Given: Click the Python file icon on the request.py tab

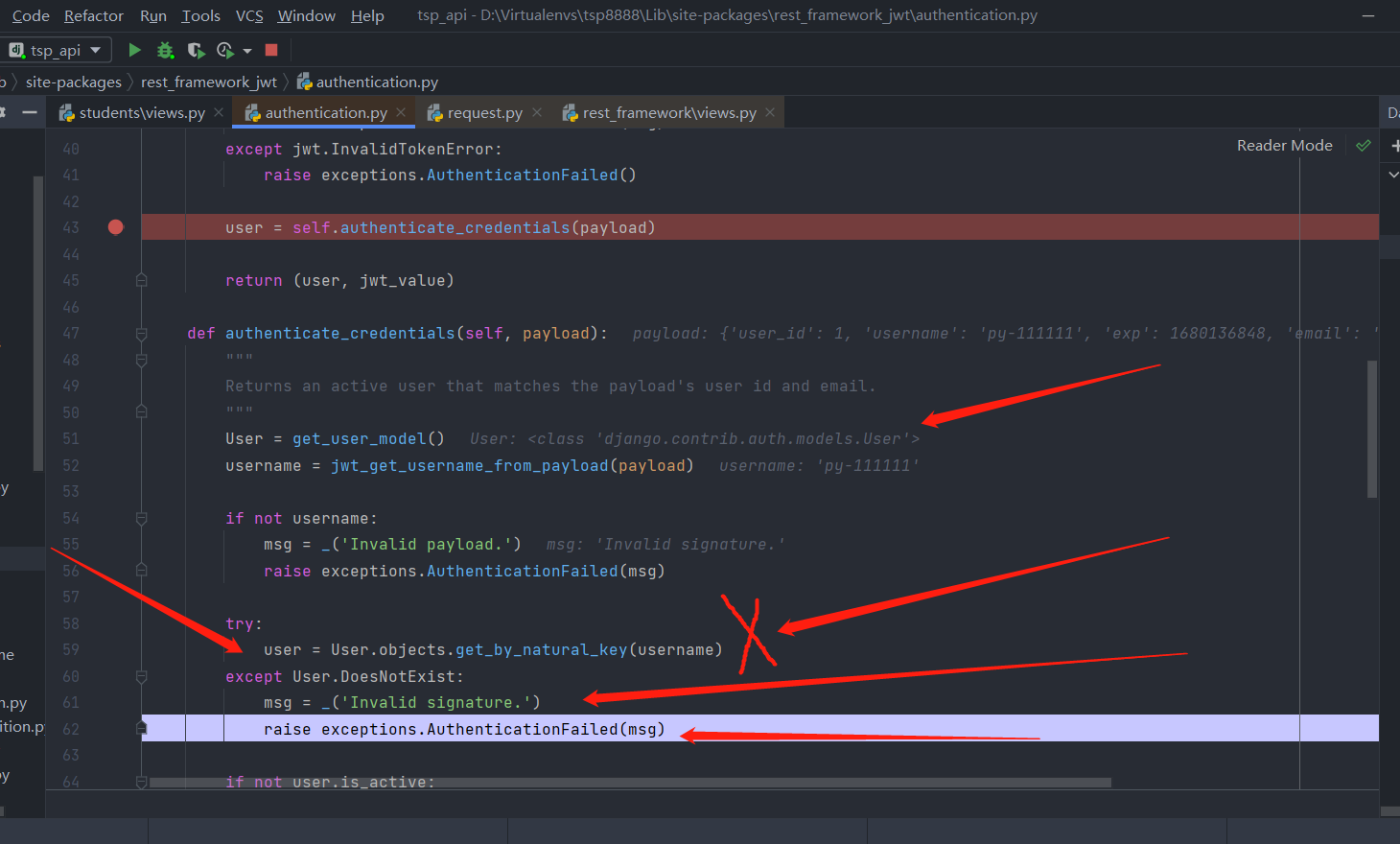Looking at the screenshot, I should (435, 113).
